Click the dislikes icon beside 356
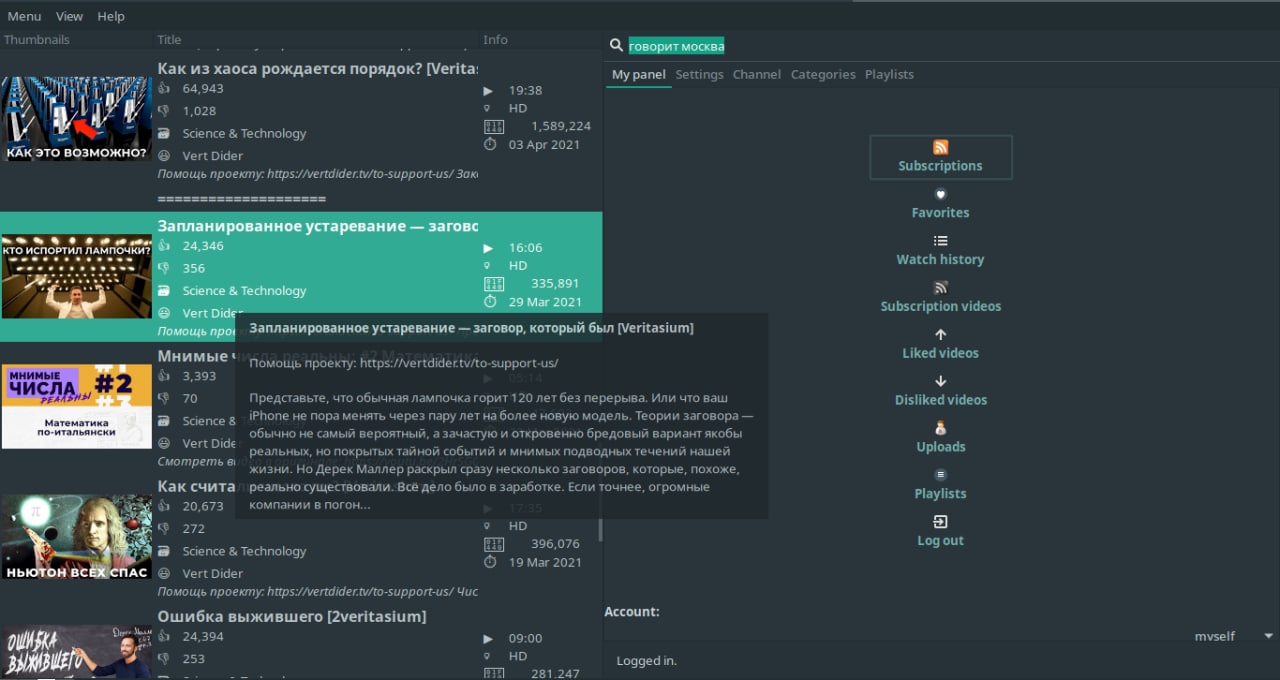This screenshot has height=680, width=1280. [x=164, y=268]
